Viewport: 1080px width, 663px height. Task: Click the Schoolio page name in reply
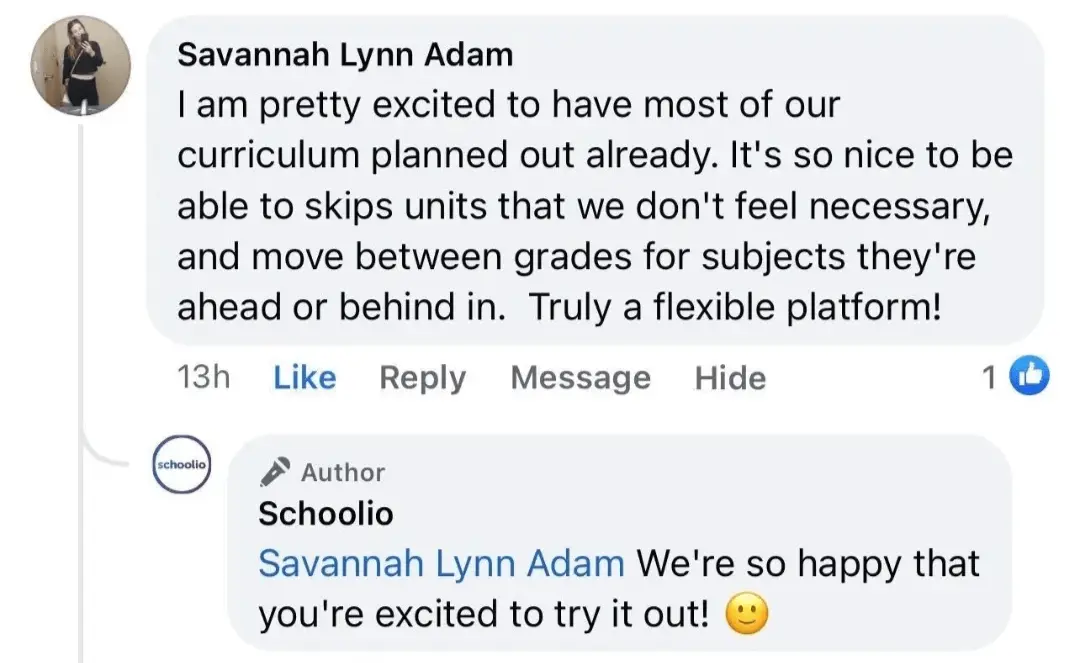tap(326, 514)
